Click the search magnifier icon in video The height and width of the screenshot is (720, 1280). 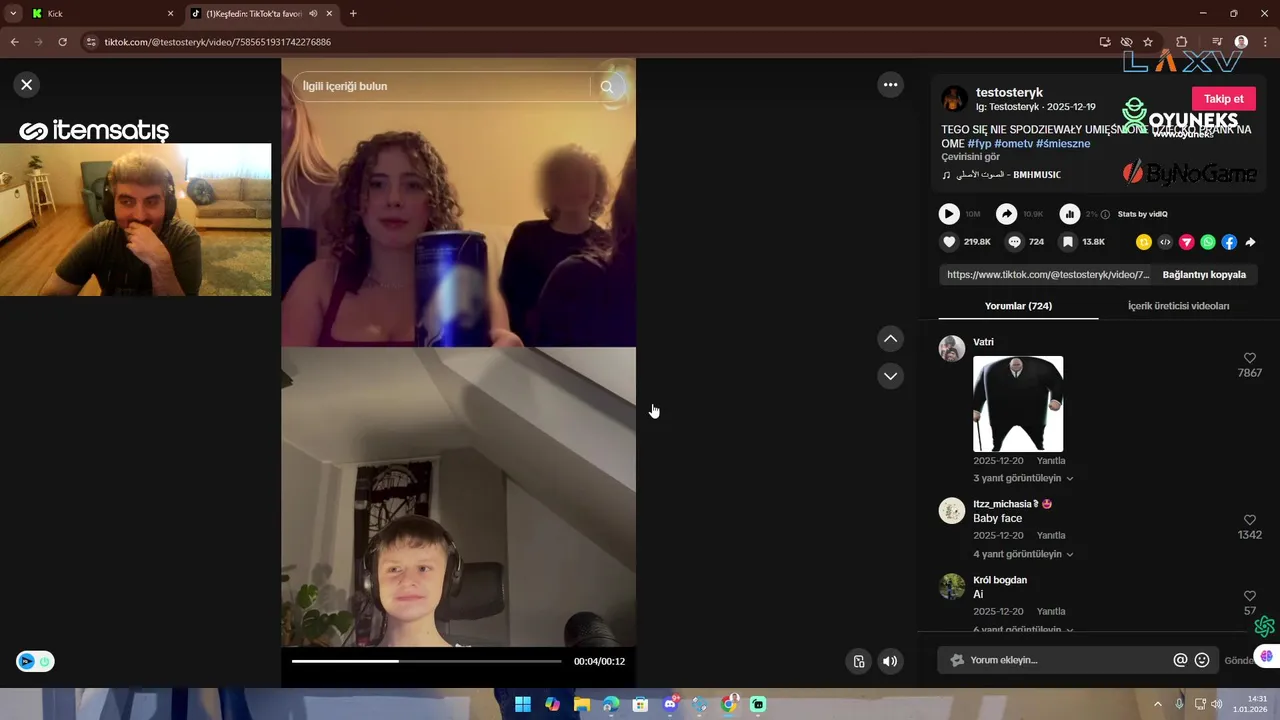[606, 87]
